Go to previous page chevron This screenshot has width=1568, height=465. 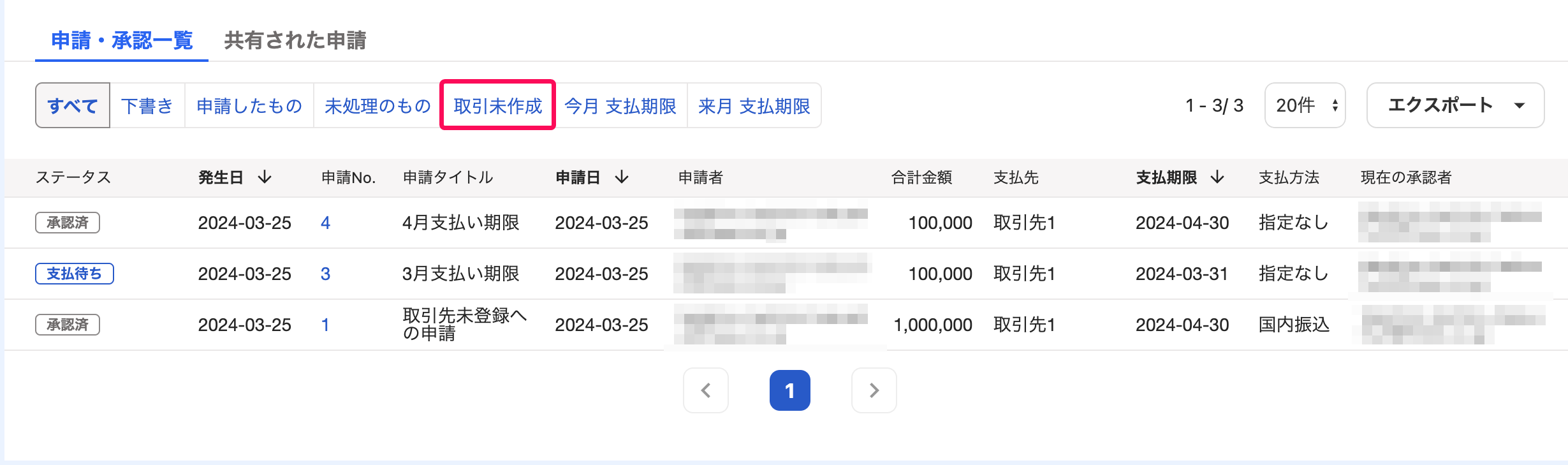pos(706,390)
